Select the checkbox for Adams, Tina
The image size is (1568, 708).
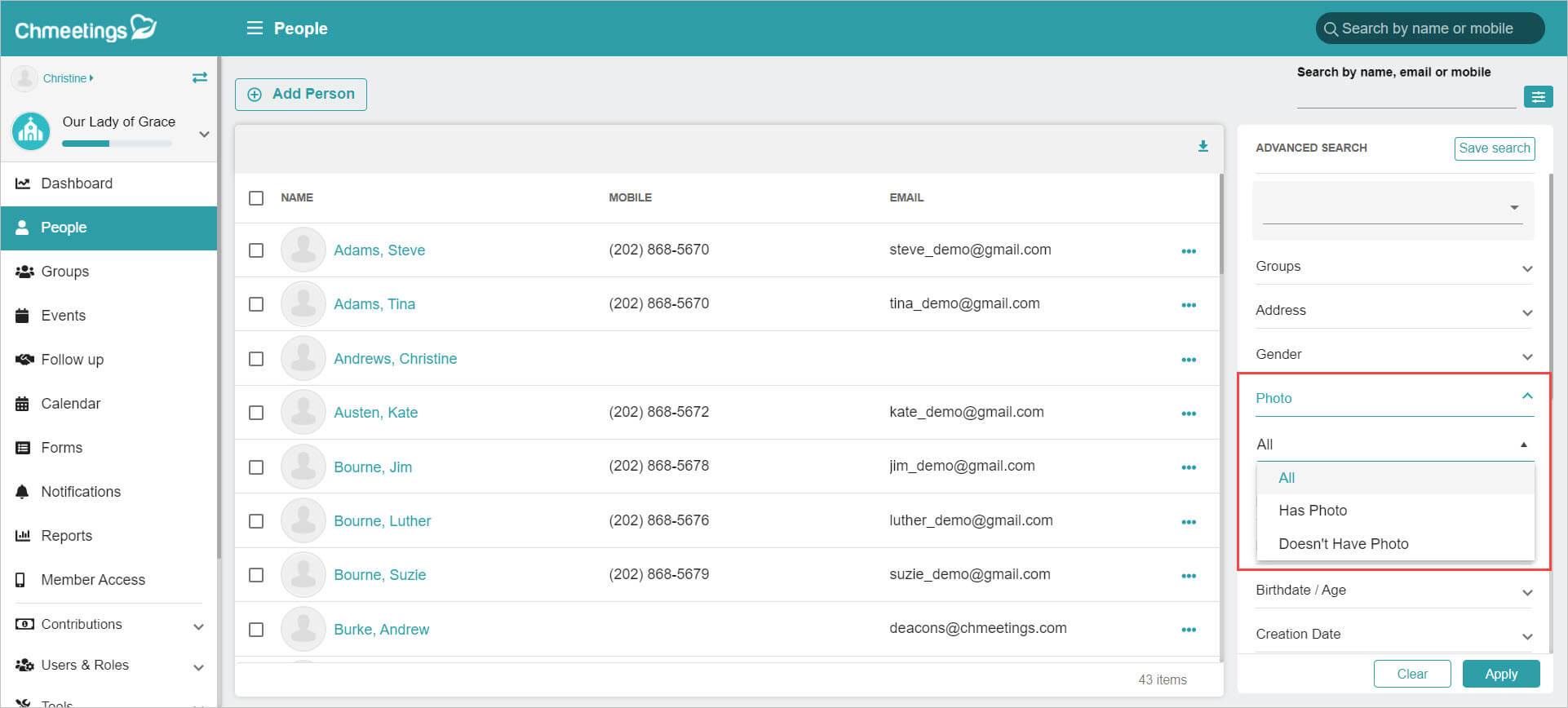click(x=256, y=304)
